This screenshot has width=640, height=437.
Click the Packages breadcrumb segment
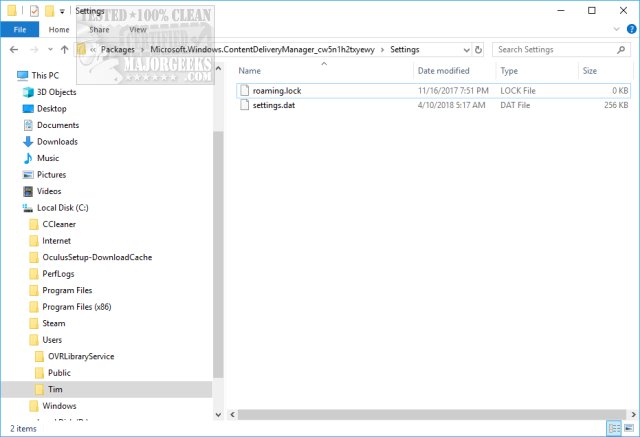coord(118,49)
